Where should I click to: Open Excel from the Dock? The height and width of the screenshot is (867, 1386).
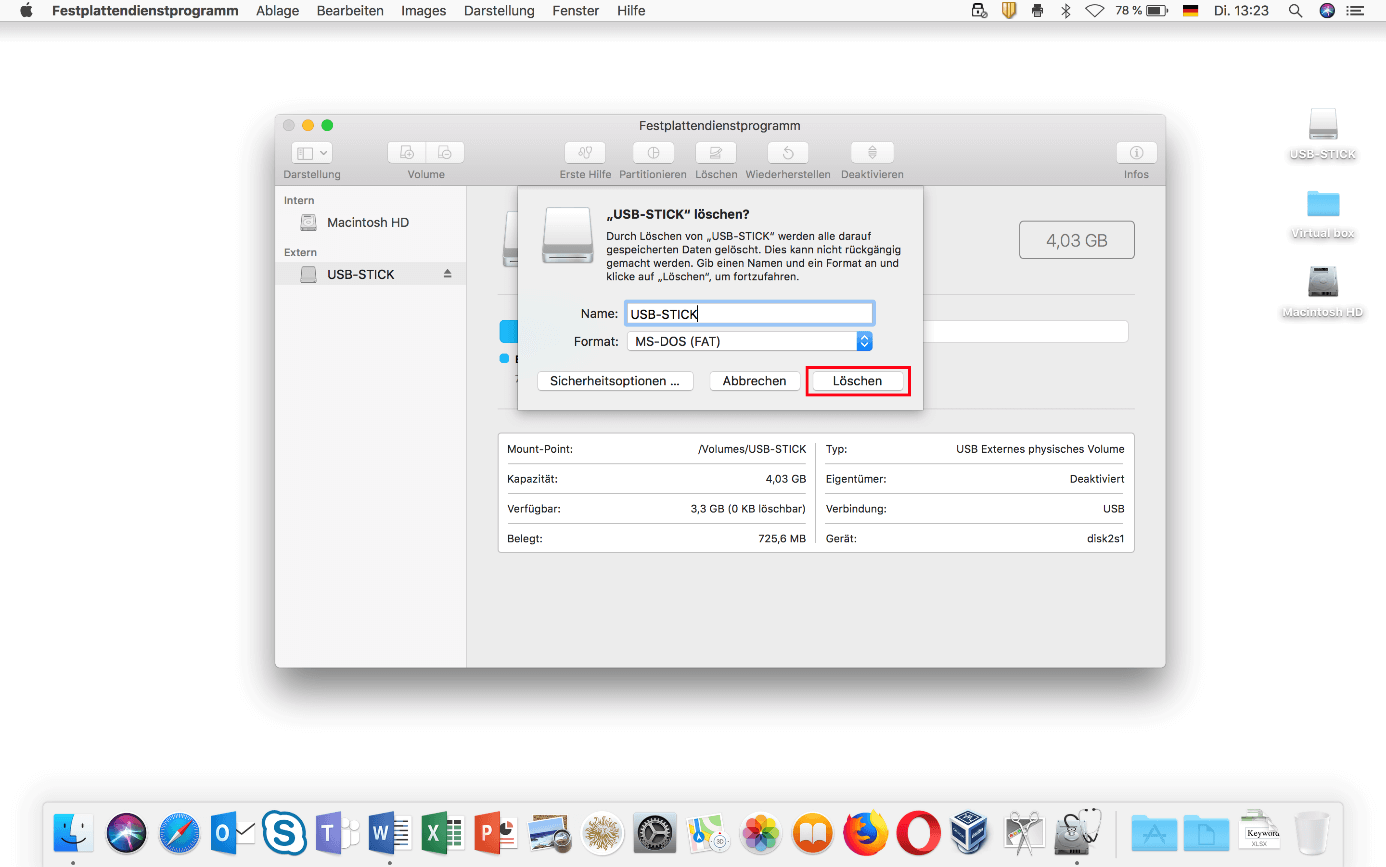click(x=443, y=831)
